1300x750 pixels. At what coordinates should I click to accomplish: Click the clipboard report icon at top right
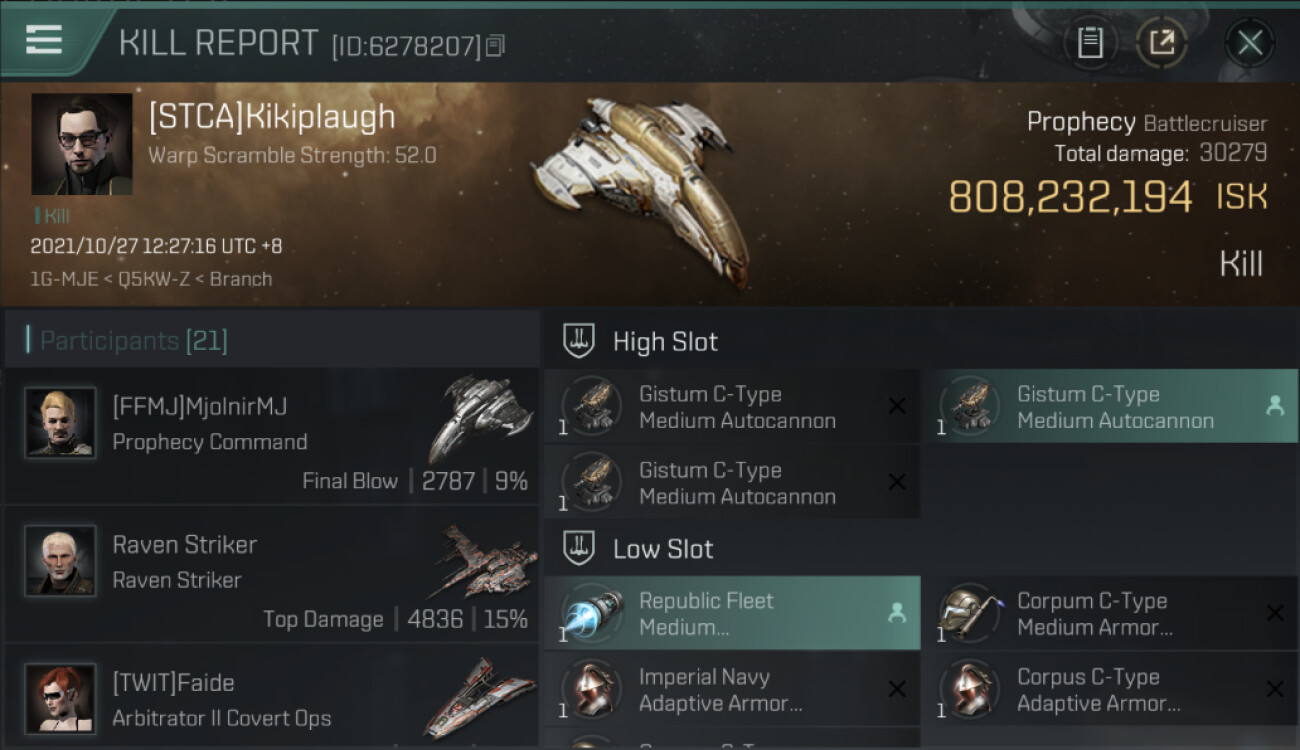click(1090, 43)
